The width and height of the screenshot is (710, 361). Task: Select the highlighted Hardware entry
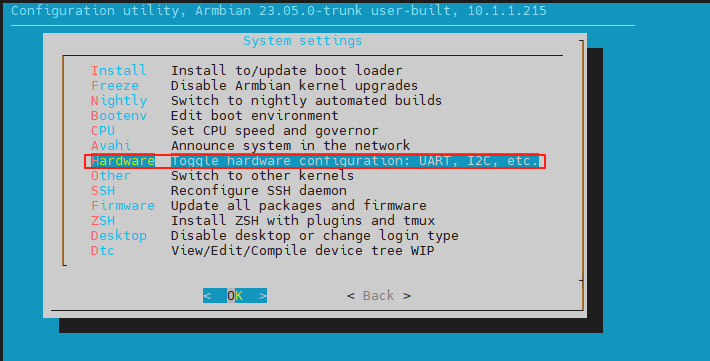(x=315, y=161)
